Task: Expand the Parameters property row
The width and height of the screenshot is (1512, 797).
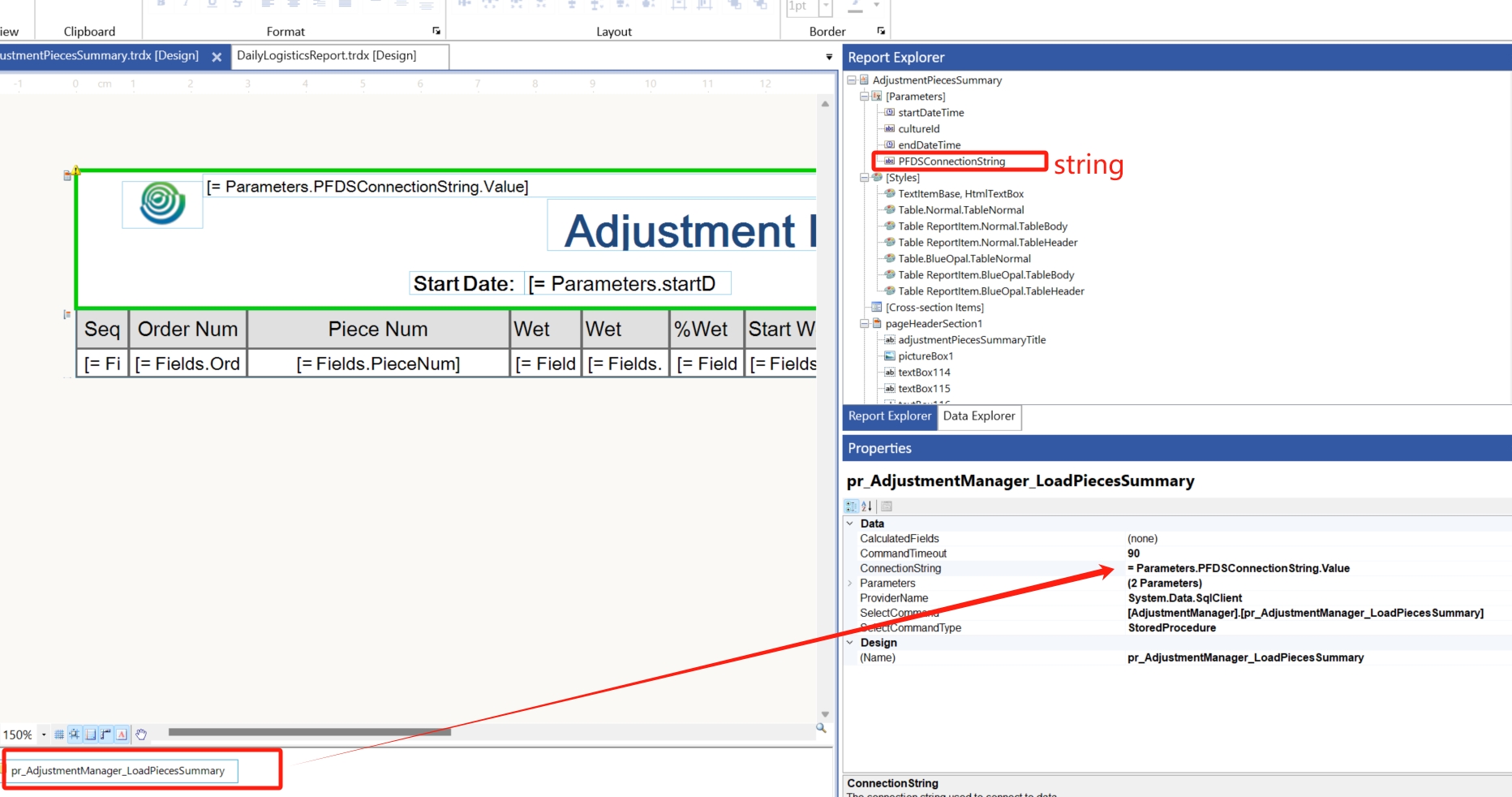Action: [x=850, y=584]
